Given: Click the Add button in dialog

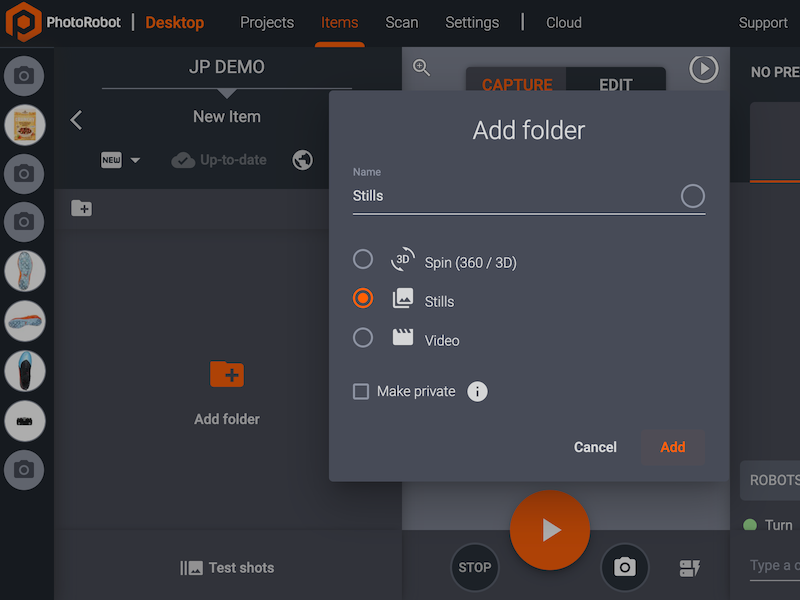Looking at the screenshot, I should point(673,447).
